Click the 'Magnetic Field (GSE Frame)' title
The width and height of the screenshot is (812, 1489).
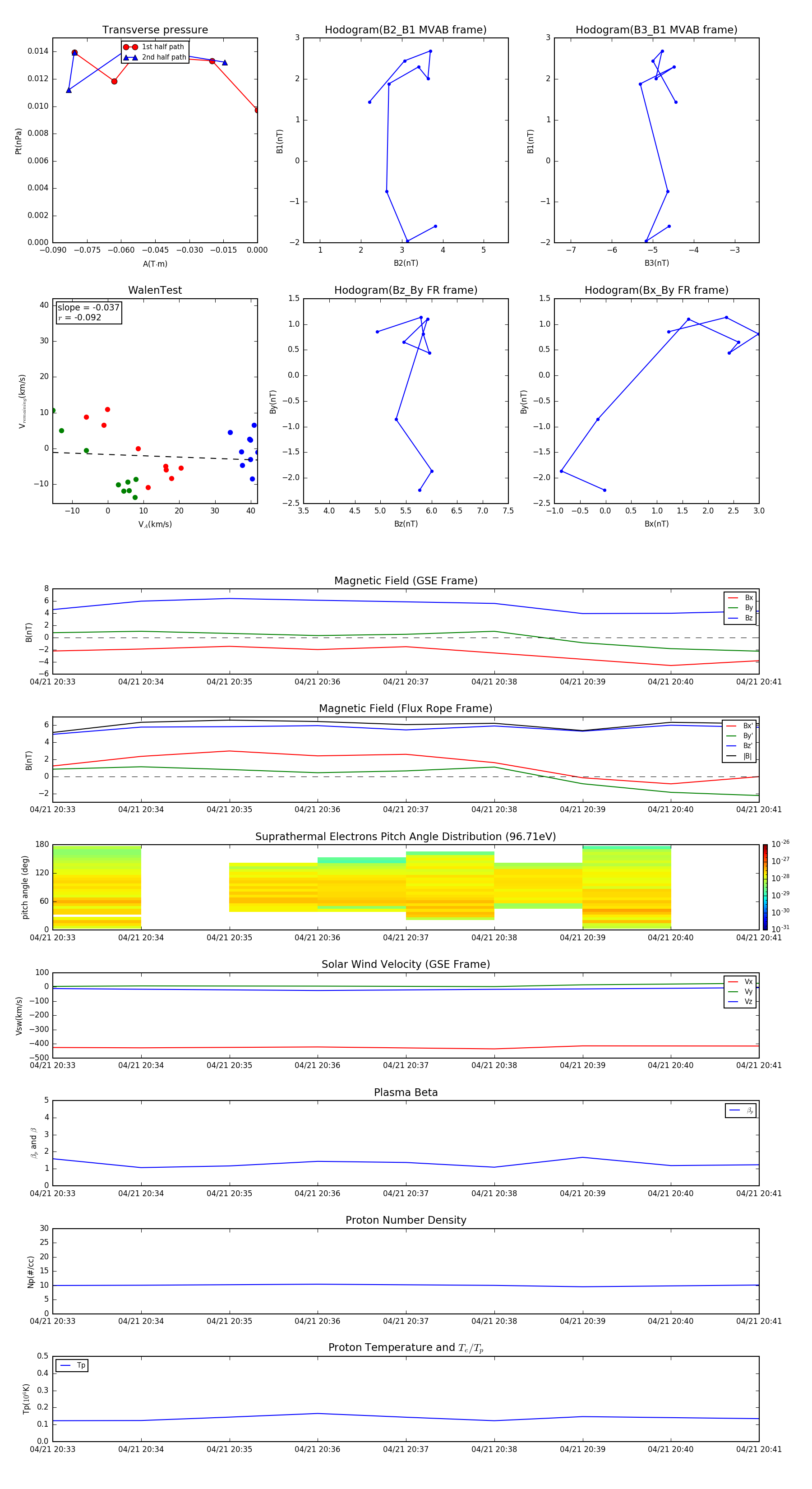[x=406, y=581]
